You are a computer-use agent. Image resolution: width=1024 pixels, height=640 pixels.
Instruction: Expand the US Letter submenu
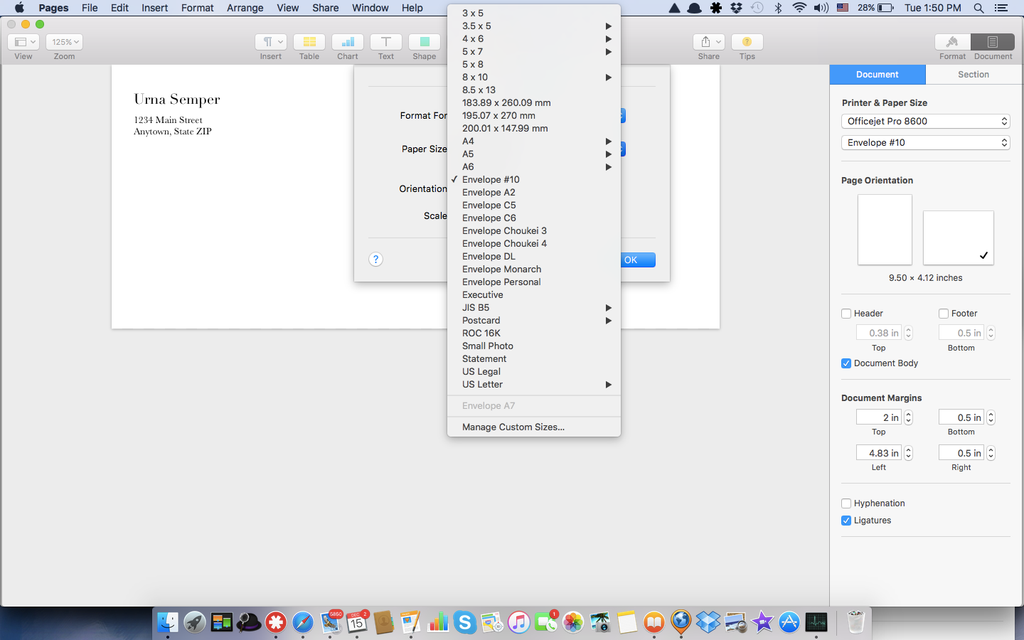tap(534, 385)
